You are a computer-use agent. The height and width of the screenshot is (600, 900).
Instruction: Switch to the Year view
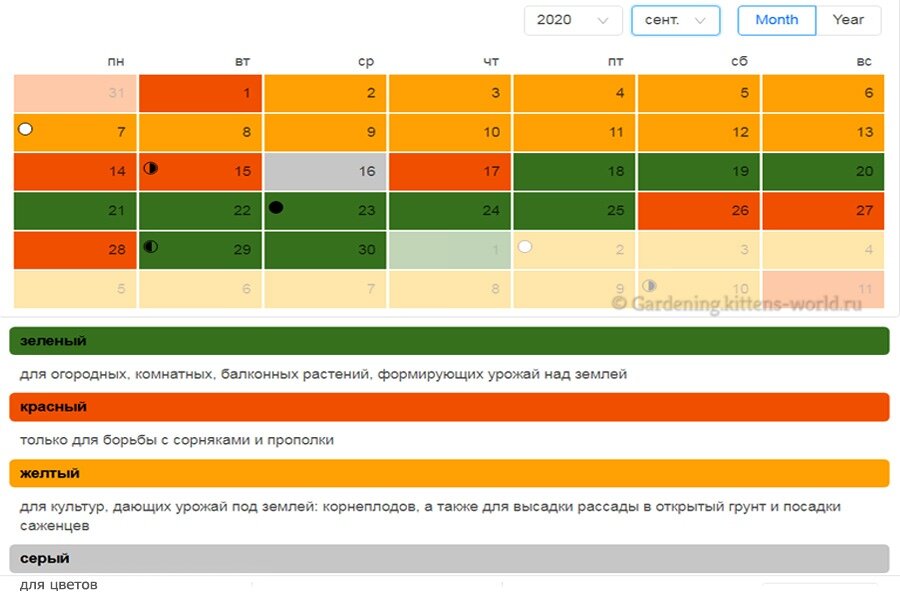click(848, 20)
